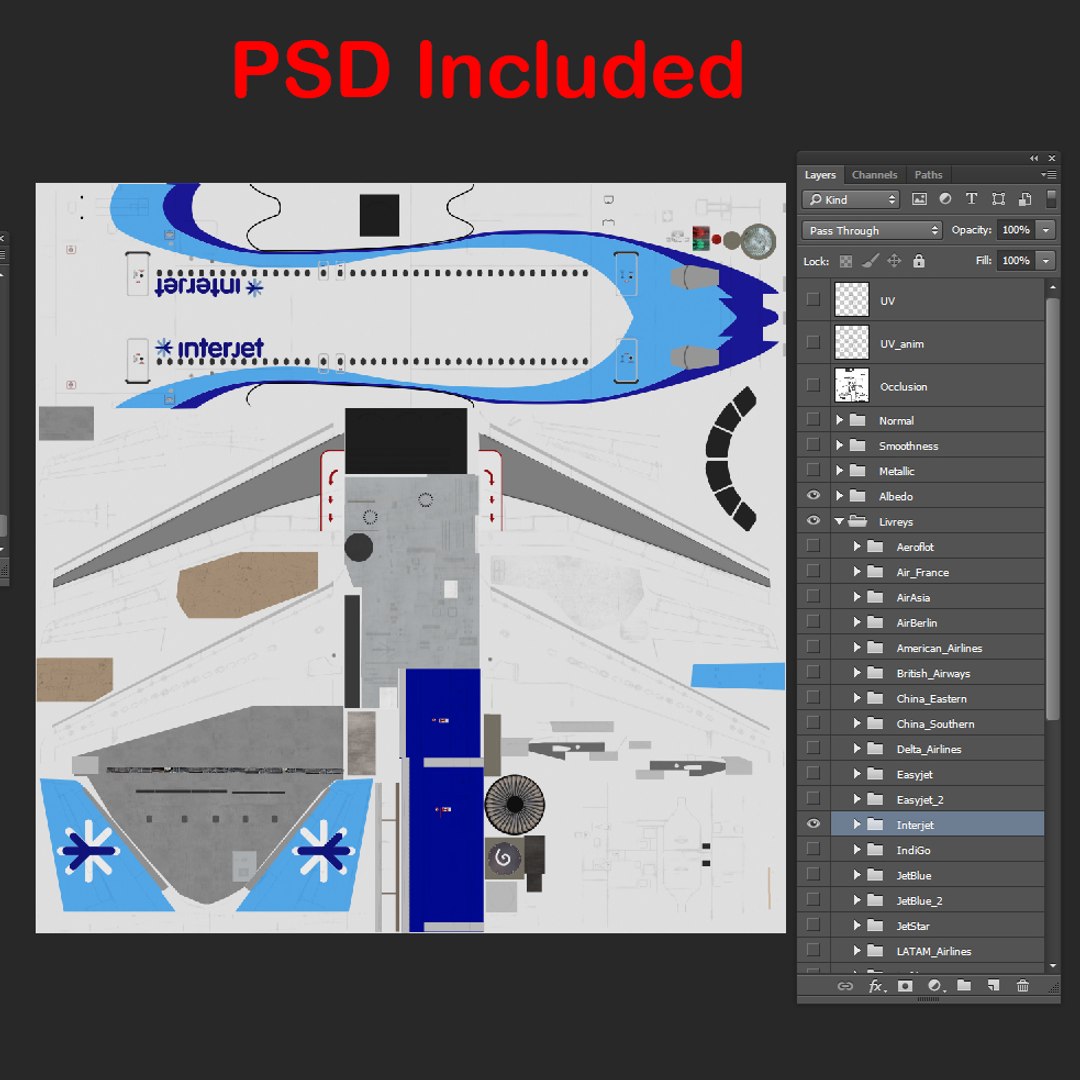Viewport: 1080px width, 1080px height.
Task: Expand the Normal group
Action: (840, 420)
